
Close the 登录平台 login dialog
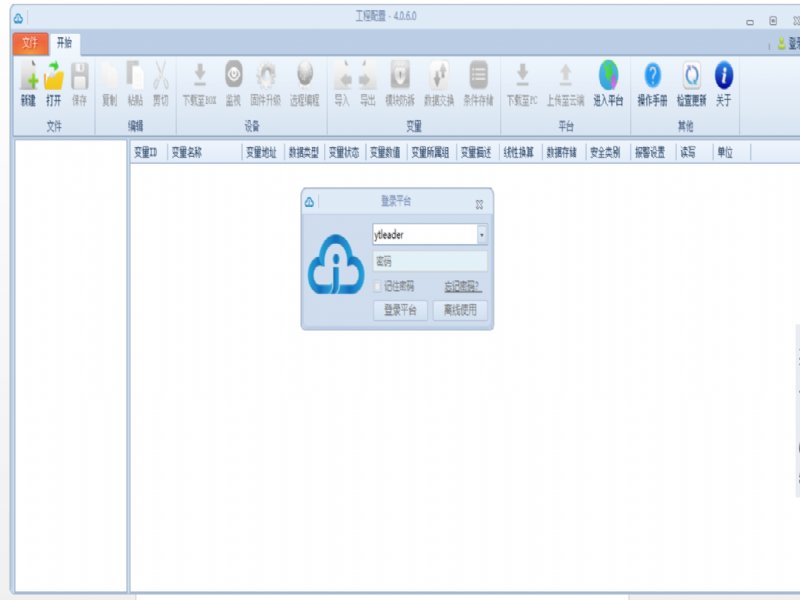pyautogui.click(x=479, y=203)
